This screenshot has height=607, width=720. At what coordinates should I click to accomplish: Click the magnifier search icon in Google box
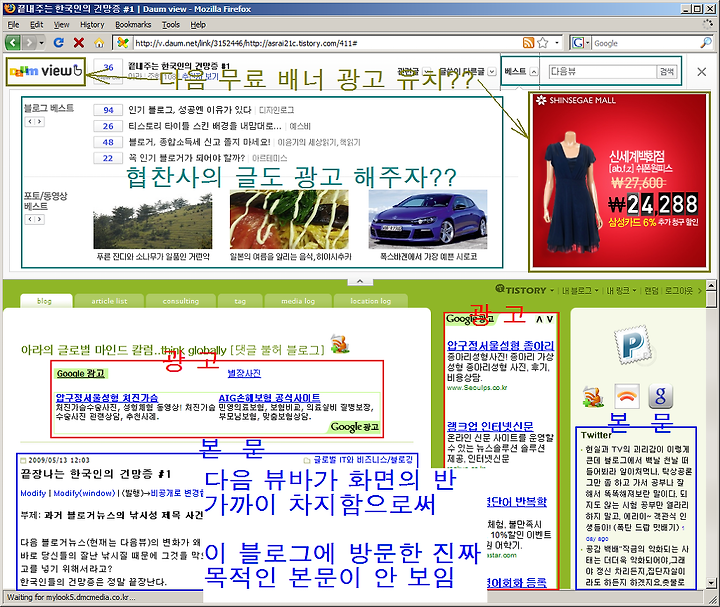(x=706, y=43)
